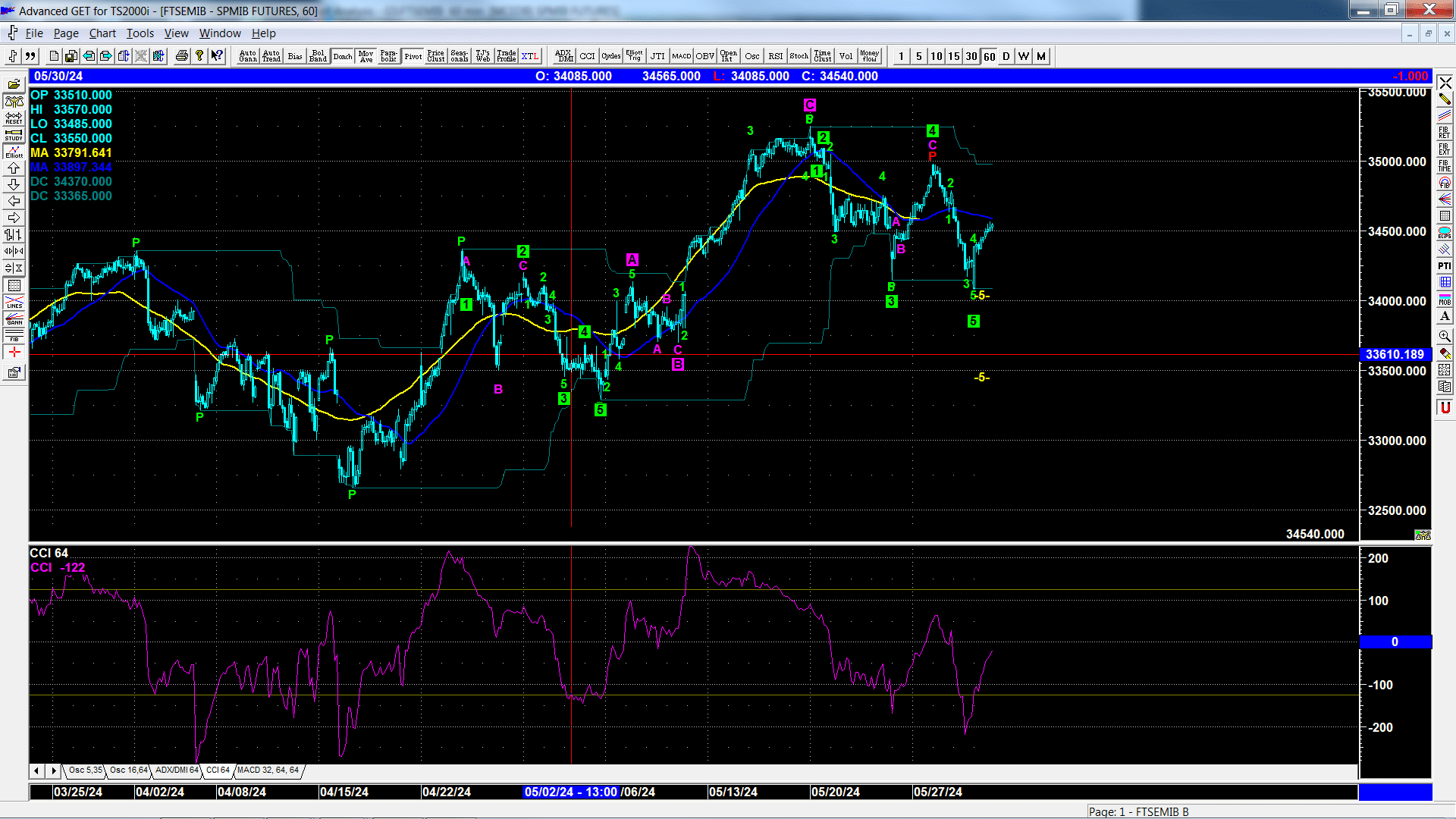Click the quotation marks icon in toolbar
This screenshot has height=819, width=1456.
pyautogui.click(x=30, y=56)
